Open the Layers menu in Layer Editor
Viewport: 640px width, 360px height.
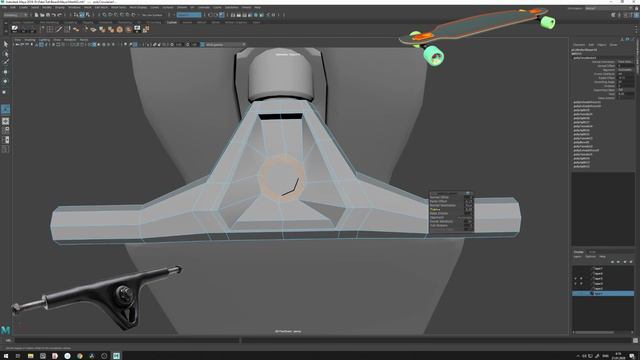[x=578, y=257]
